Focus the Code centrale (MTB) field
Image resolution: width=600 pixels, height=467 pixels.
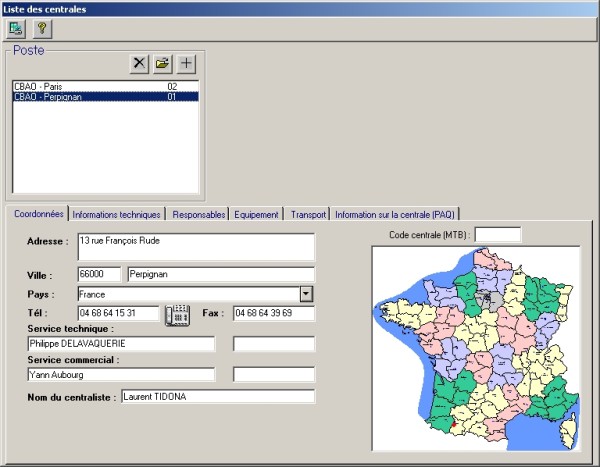pyautogui.click(x=497, y=235)
